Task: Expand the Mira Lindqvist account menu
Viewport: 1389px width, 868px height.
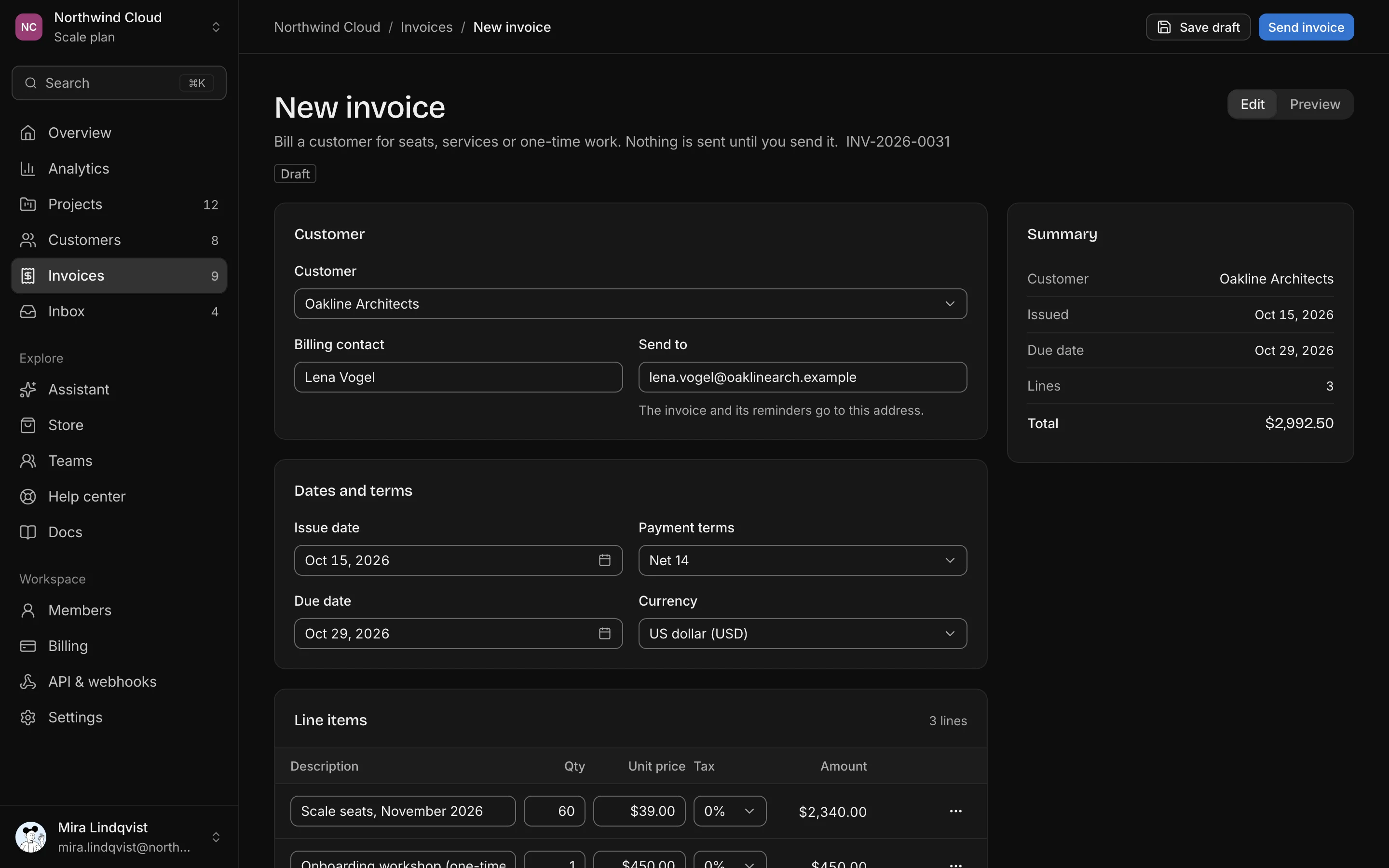Action: click(x=216, y=837)
